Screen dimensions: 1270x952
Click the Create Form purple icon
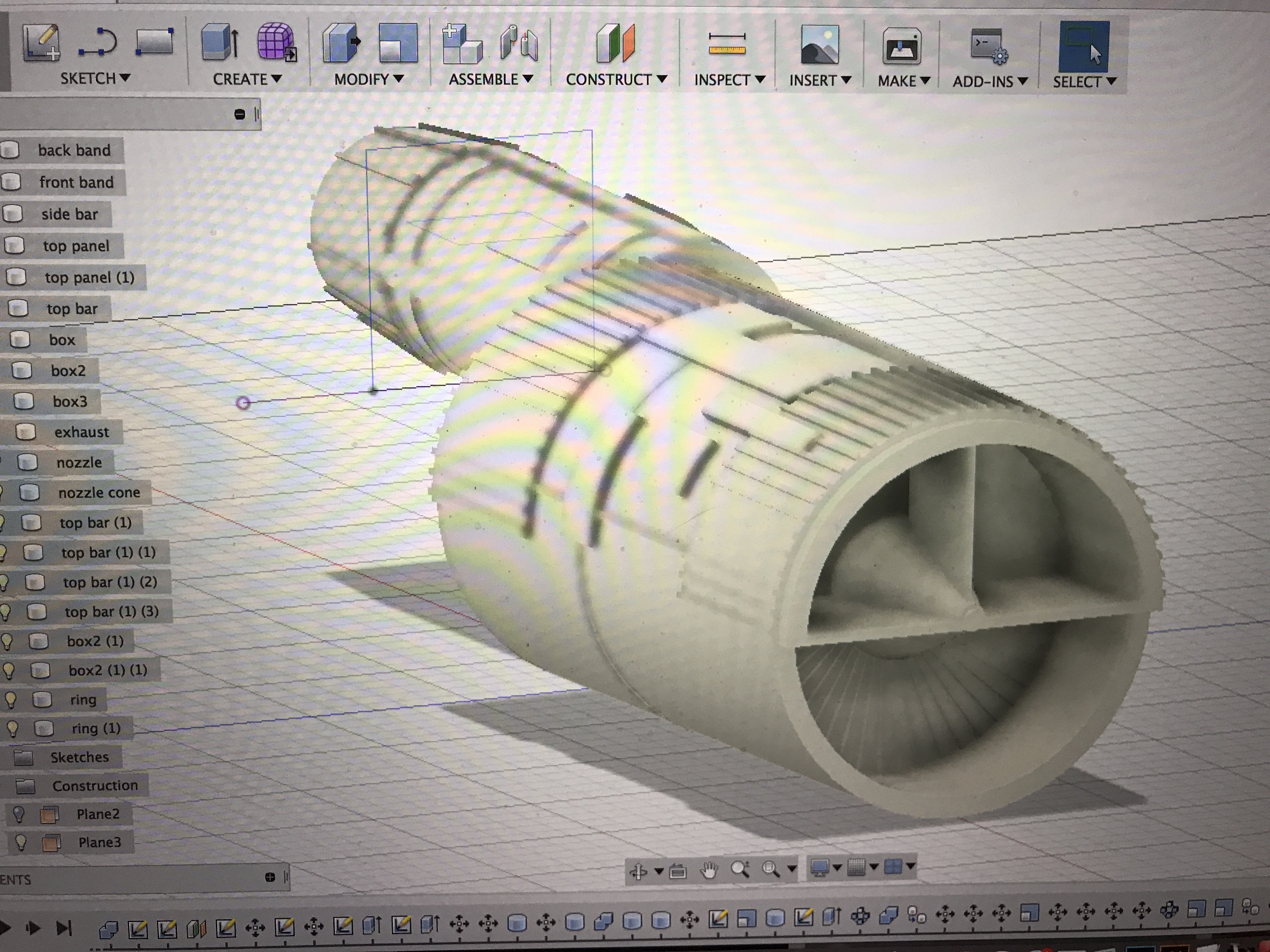click(276, 42)
